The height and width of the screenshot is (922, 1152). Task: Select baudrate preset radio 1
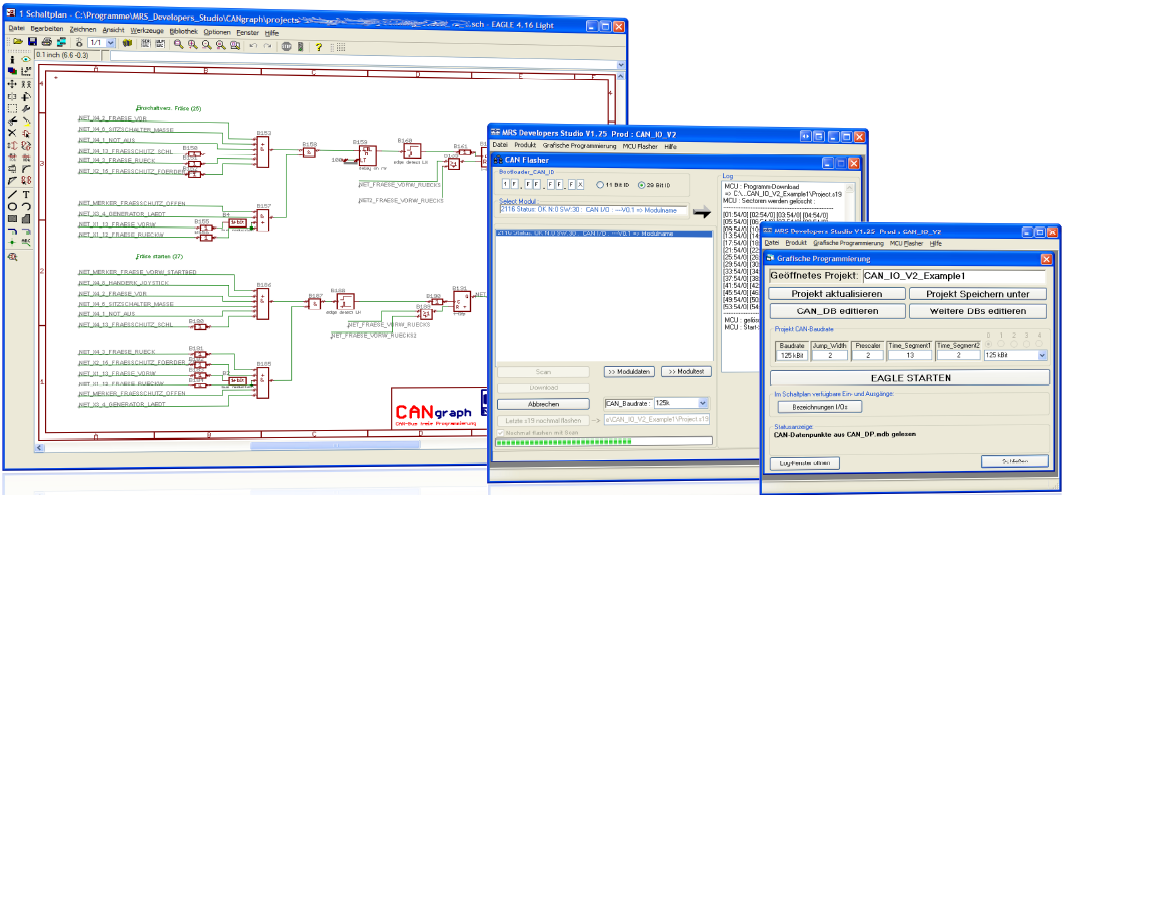1001,343
